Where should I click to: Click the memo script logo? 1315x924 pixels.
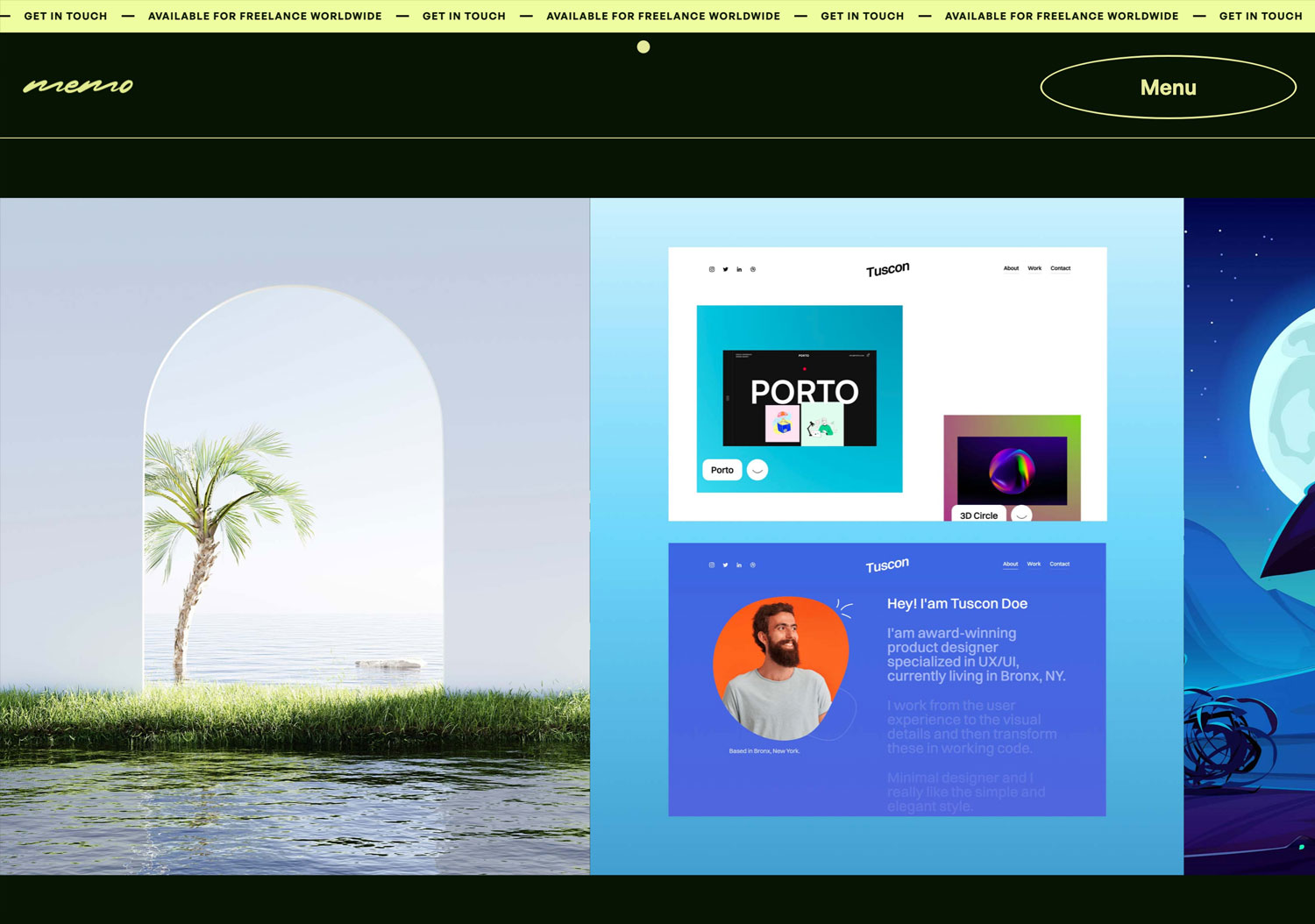[78, 85]
